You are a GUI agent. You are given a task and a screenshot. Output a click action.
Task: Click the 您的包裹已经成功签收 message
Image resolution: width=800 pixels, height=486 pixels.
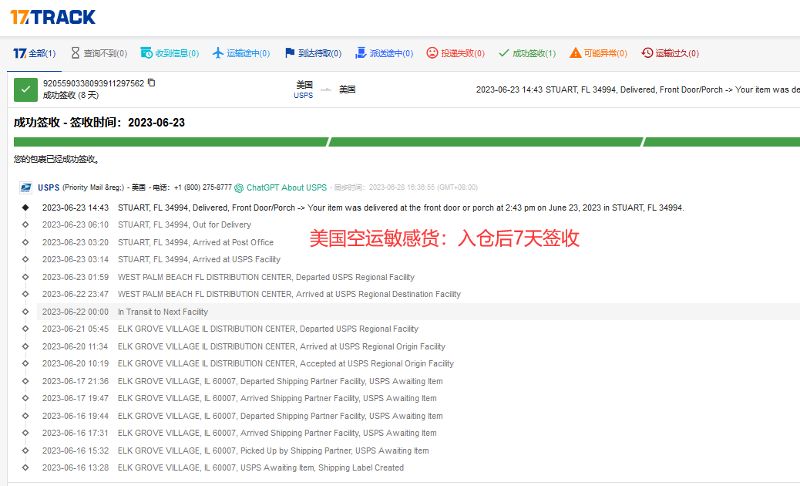click(56, 160)
